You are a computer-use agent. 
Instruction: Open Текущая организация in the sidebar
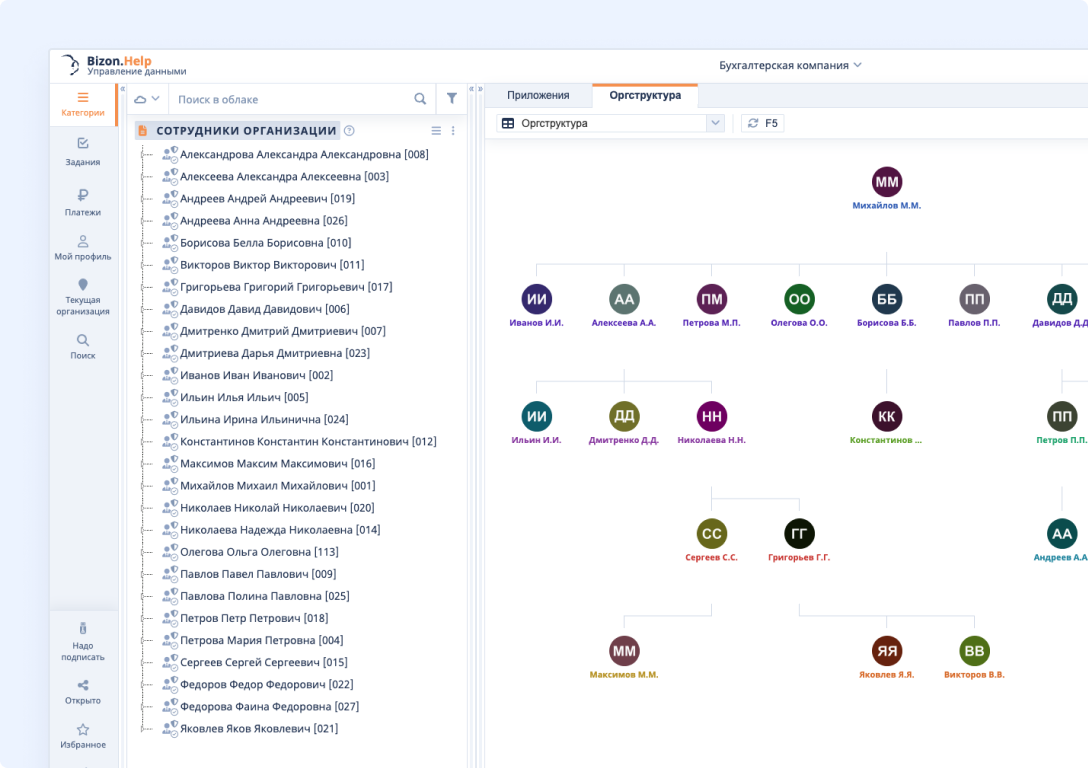pos(83,295)
